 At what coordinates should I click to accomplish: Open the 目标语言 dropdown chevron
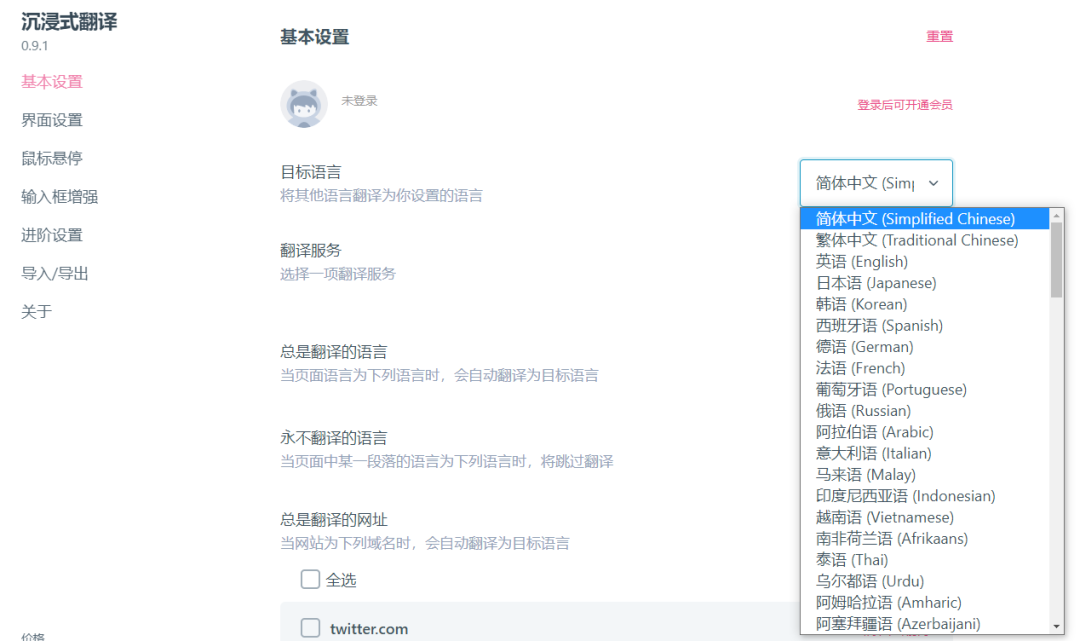(934, 182)
